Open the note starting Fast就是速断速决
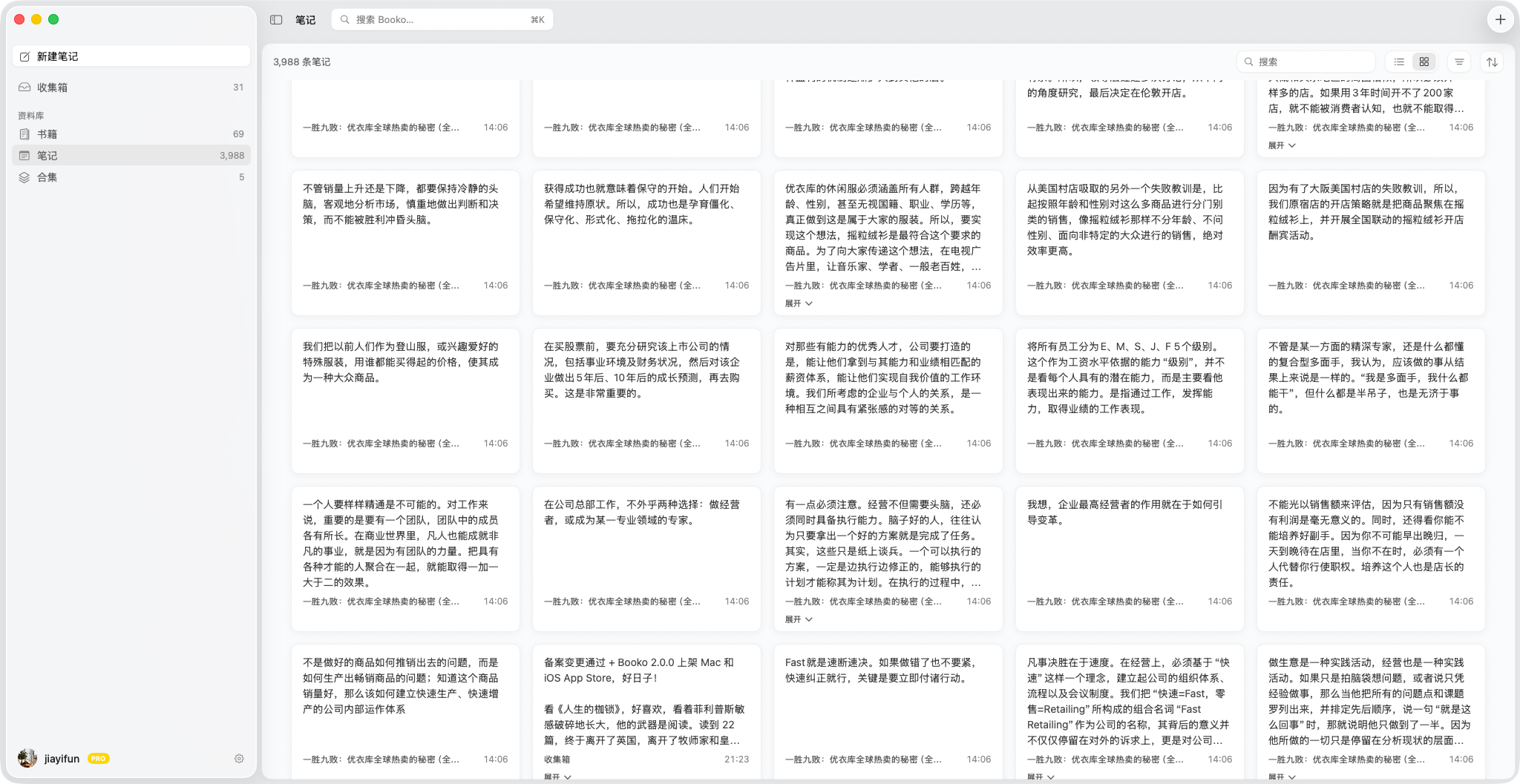Viewport: 1520px width, 784px height. pyautogui.click(x=888, y=712)
